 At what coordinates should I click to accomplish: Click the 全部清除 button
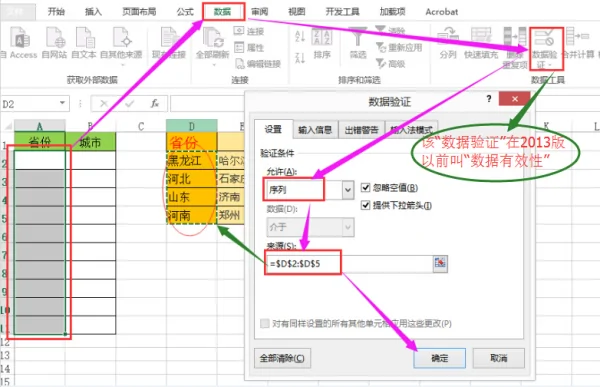(282, 358)
